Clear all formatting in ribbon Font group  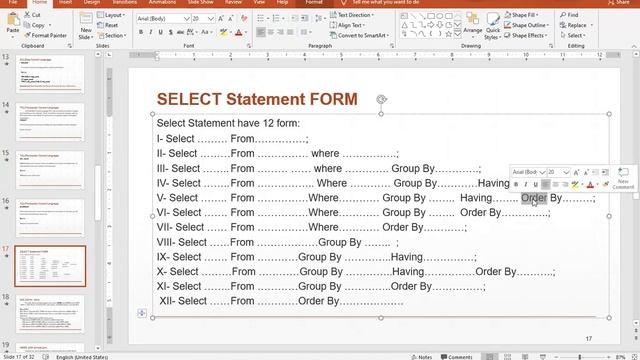coord(244,19)
